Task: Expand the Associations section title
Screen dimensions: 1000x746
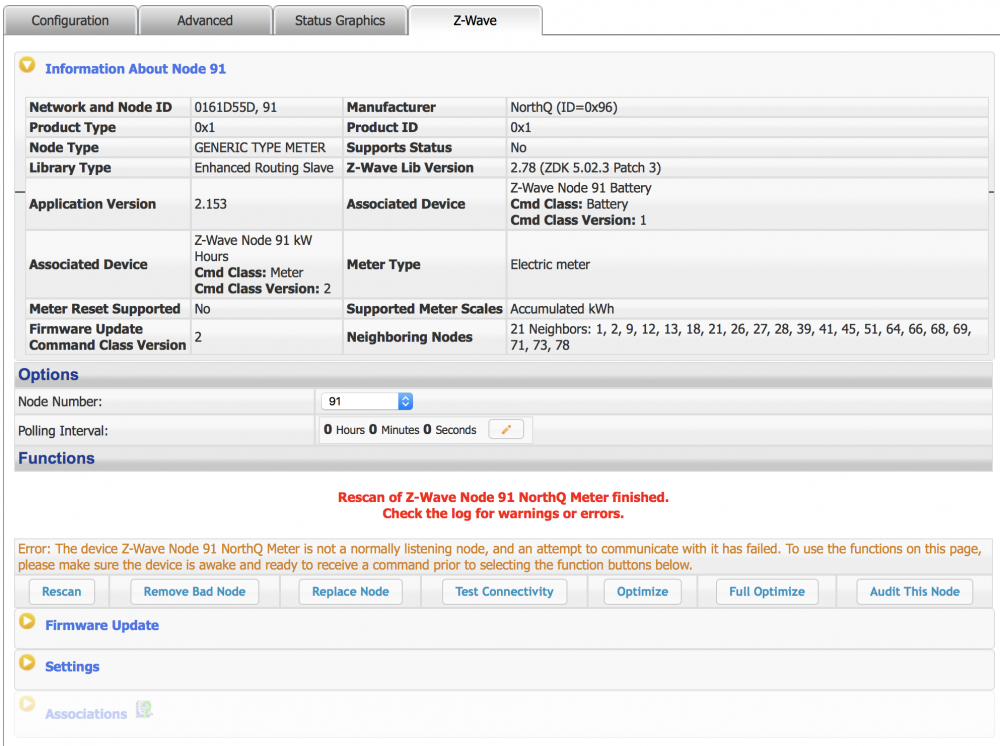Action: pos(86,714)
